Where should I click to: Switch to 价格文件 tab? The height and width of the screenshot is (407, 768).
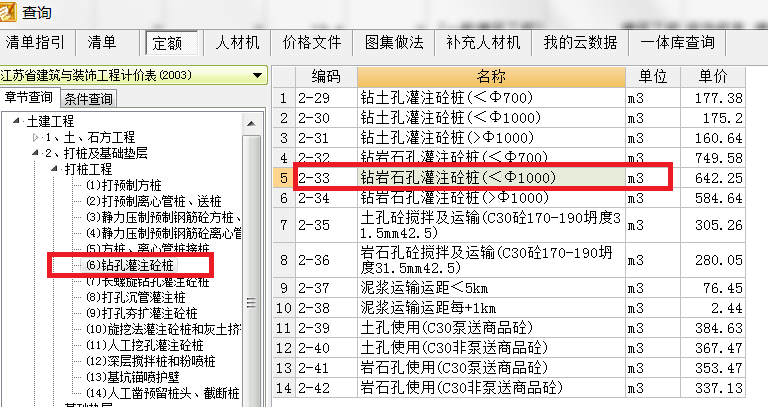312,43
